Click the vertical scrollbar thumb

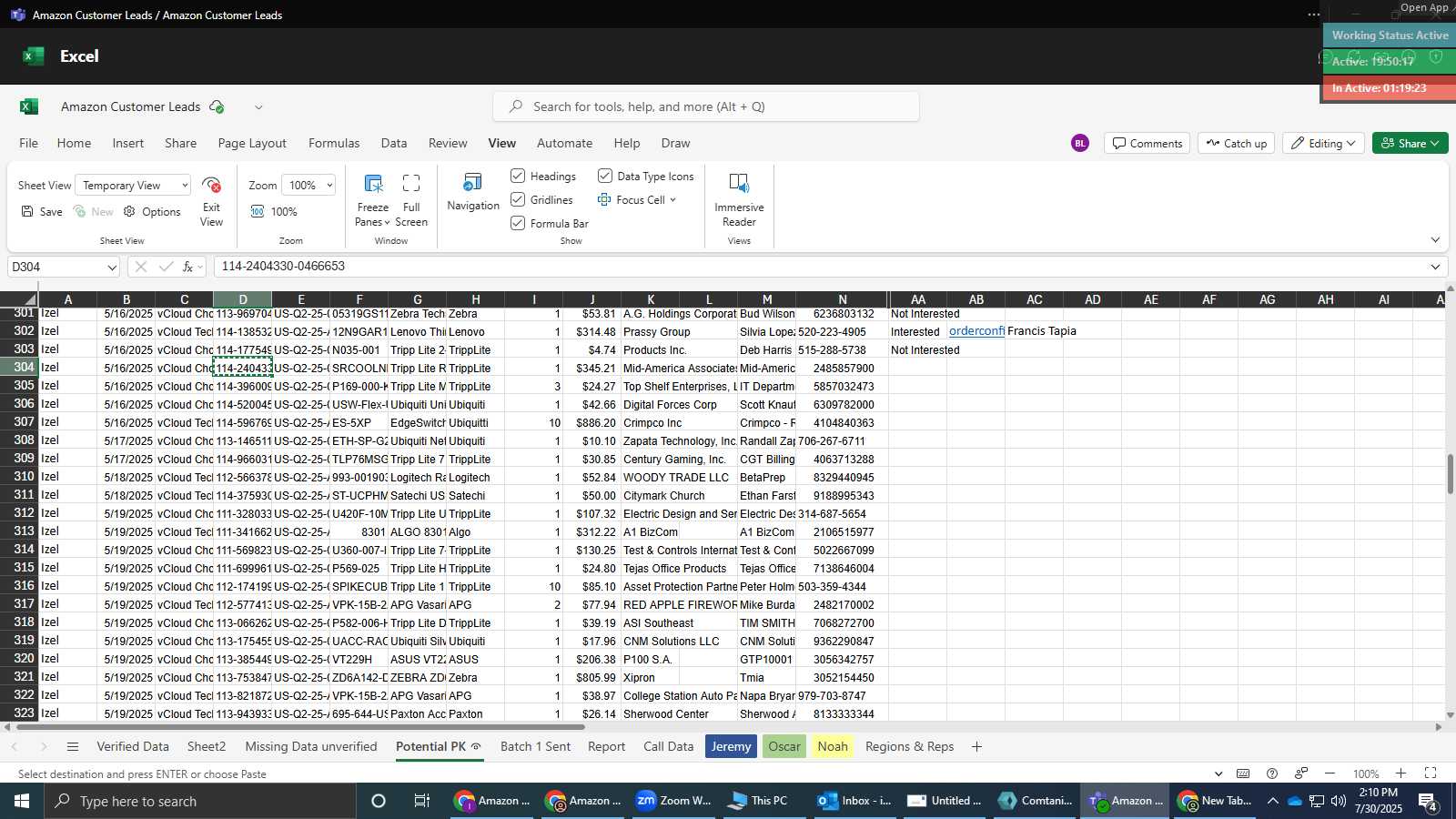[x=1451, y=473]
